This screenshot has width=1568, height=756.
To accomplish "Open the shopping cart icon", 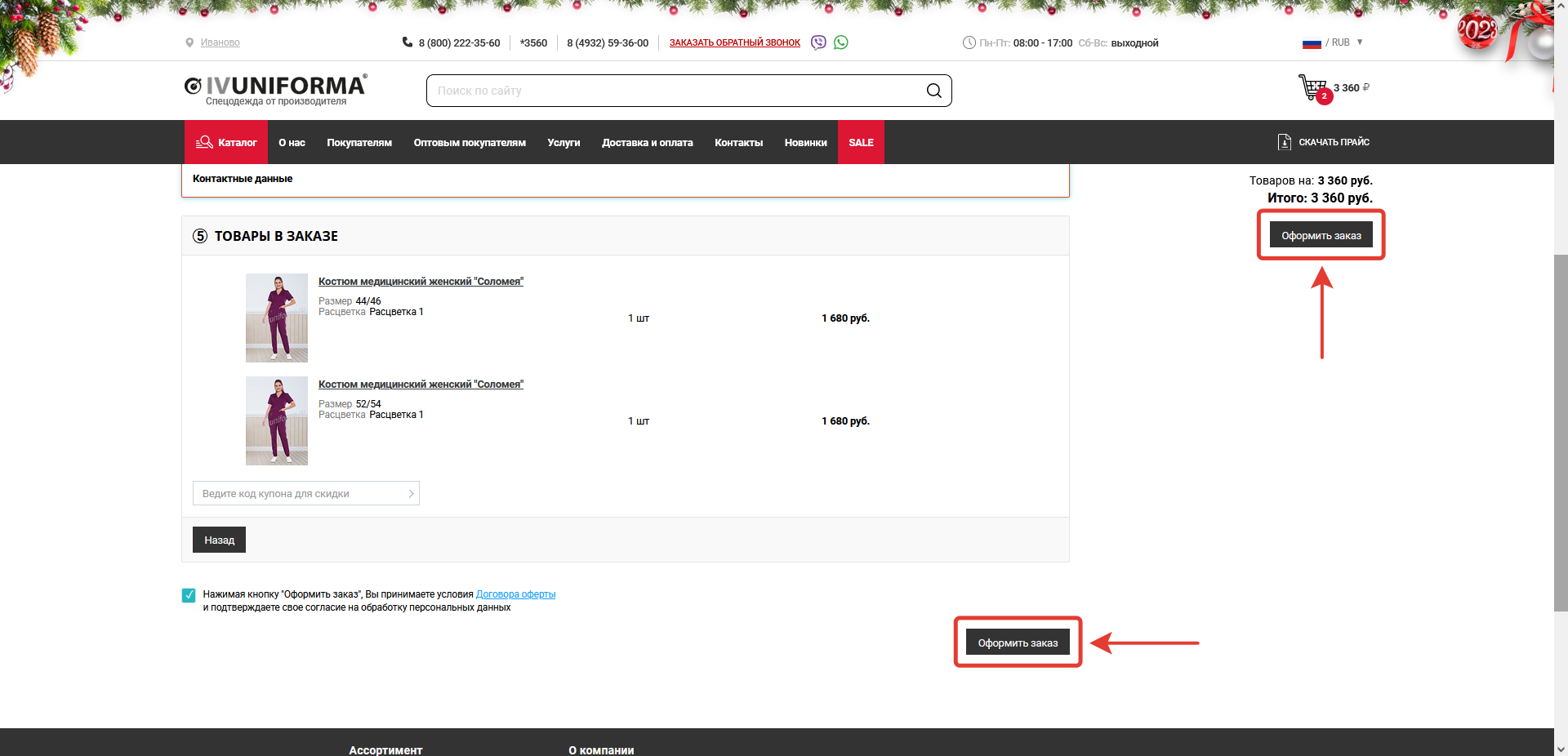I will [x=1312, y=87].
